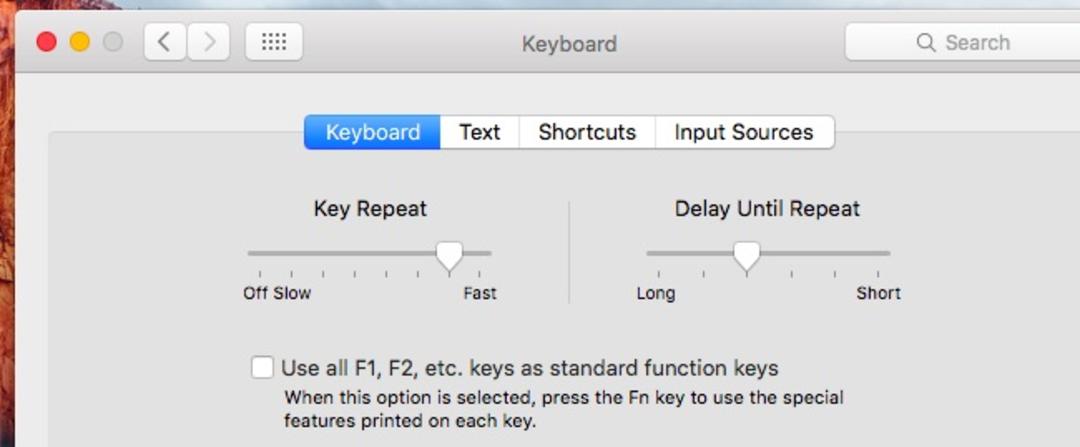This screenshot has height=447, width=1080.
Task: Select the Input Sources tab
Action: (x=744, y=132)
